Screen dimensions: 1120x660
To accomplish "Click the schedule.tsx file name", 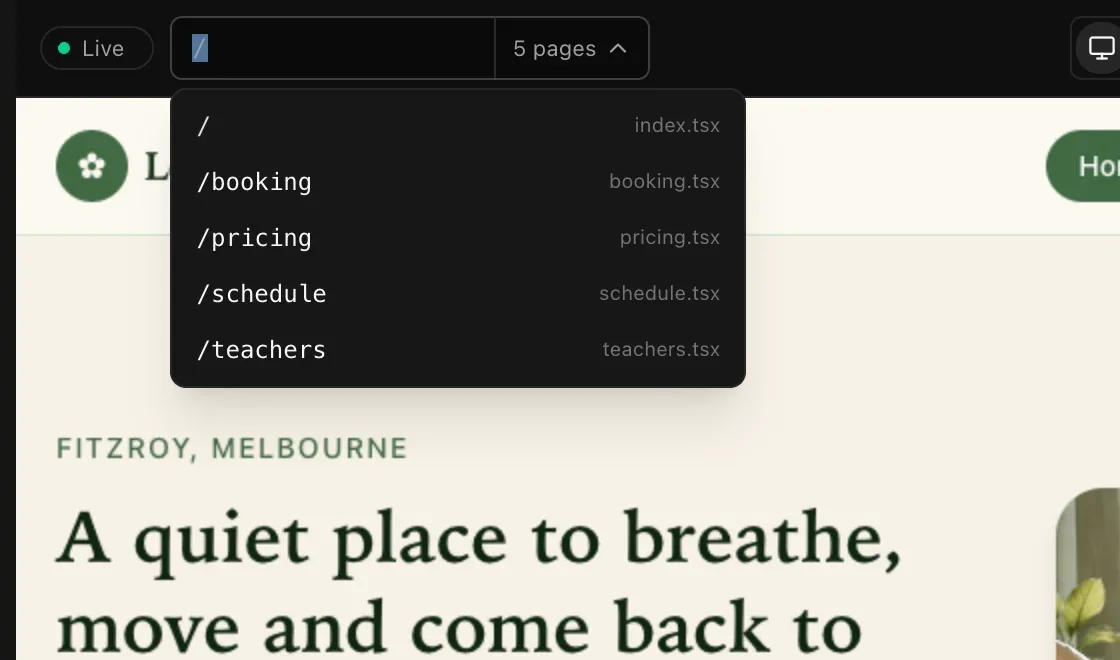I will click(659, 294).
